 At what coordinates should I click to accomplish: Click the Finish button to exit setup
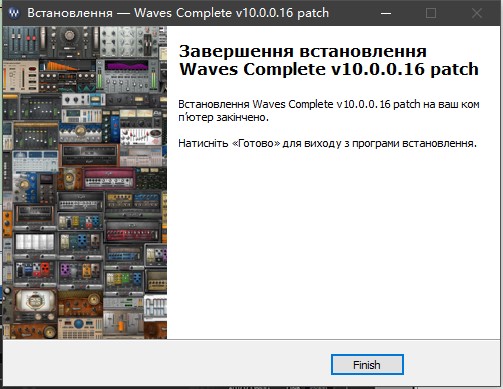pos(367,365)
